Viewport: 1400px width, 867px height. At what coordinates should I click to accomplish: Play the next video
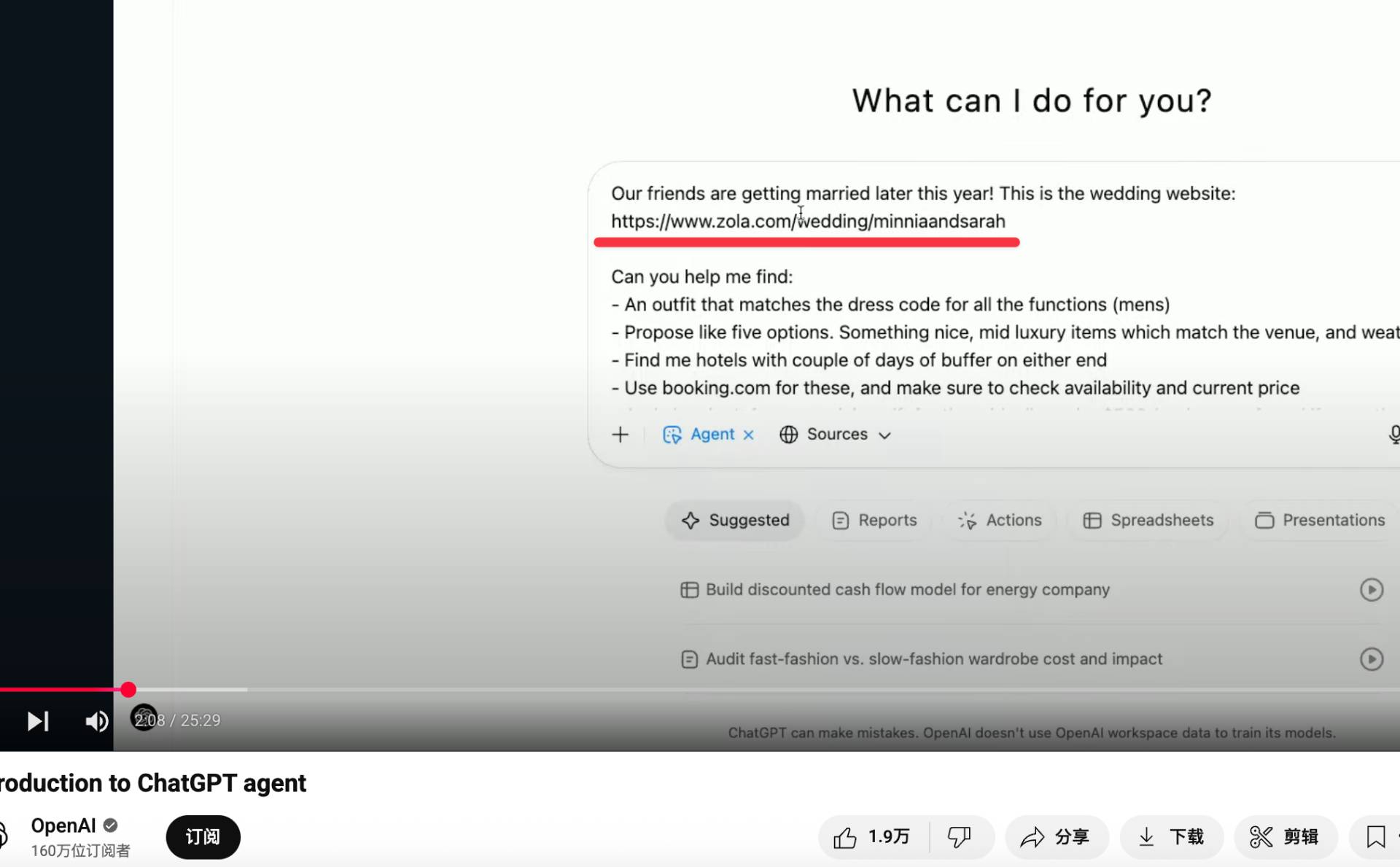click(38, 721)
